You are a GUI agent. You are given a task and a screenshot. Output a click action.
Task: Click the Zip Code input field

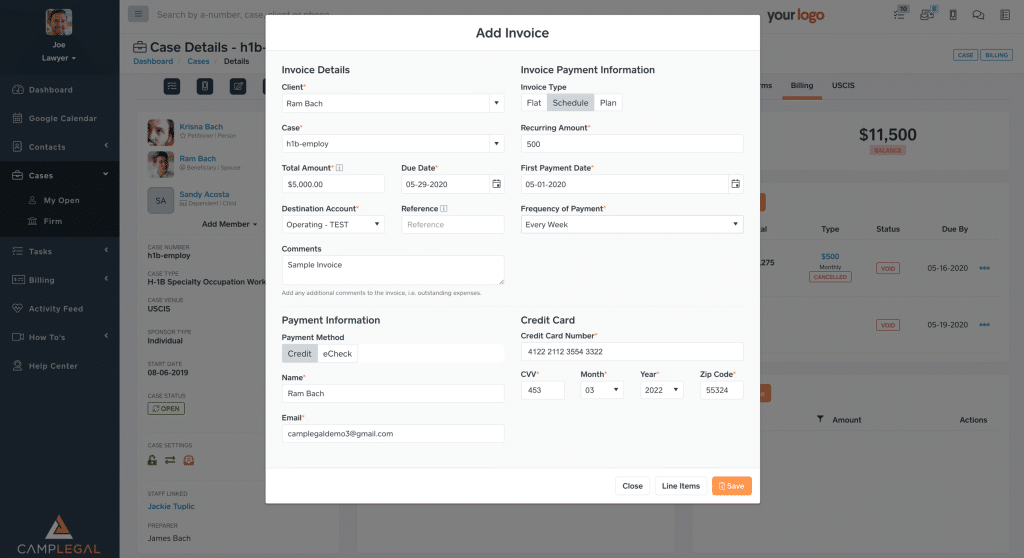click(722, 390)
